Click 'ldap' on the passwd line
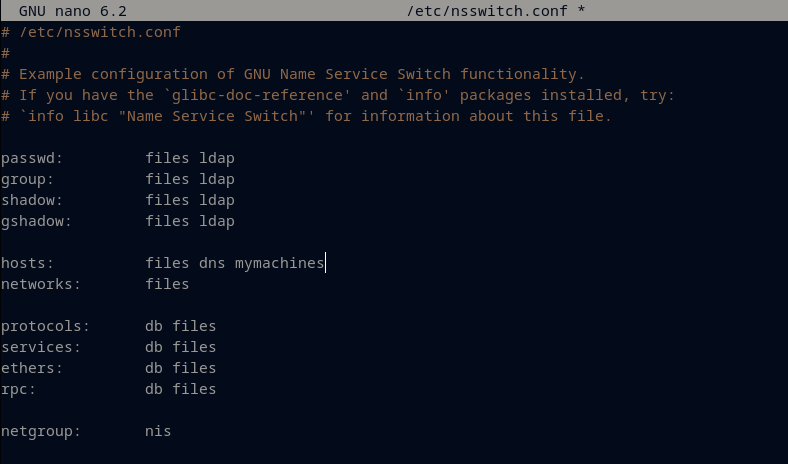Screen dimensions: 788x464 217,158
